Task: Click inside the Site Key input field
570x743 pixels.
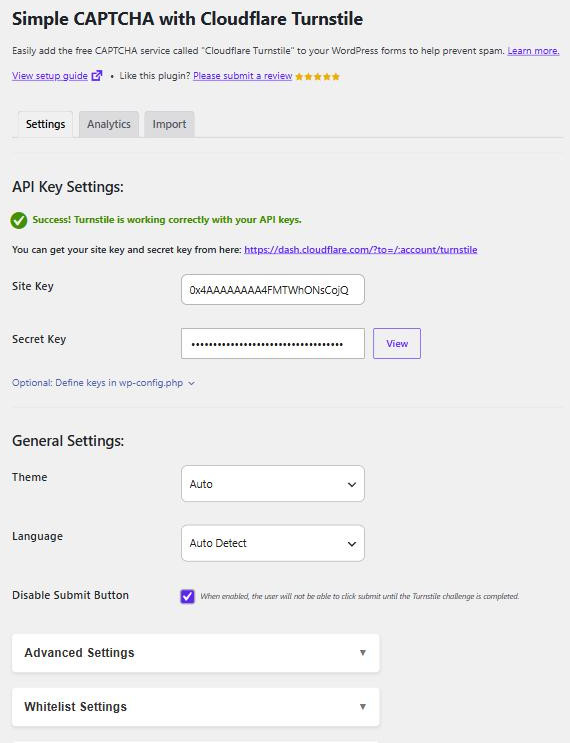Action: pyautogui.click(x=273, y=290)
